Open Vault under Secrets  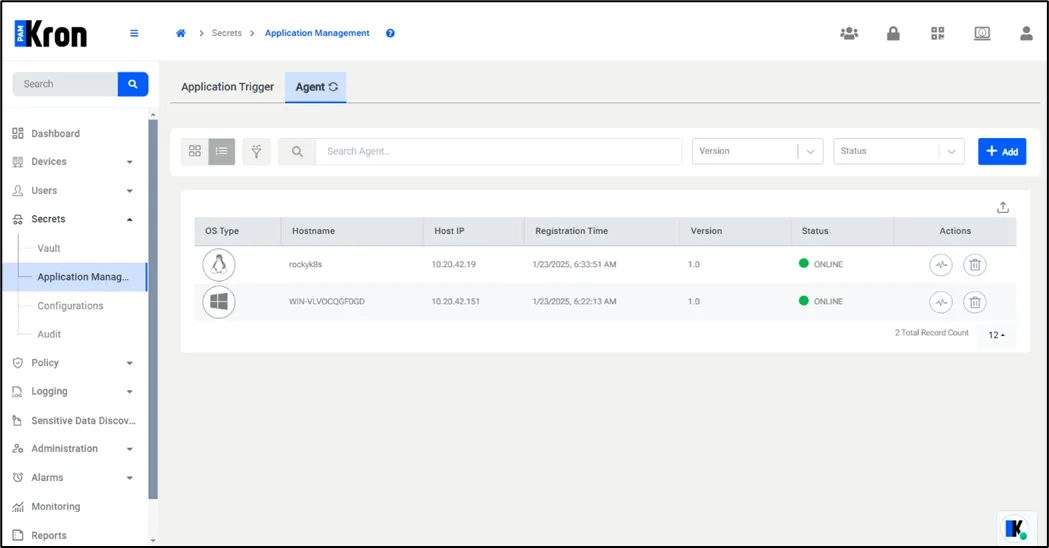pos(49,248)
